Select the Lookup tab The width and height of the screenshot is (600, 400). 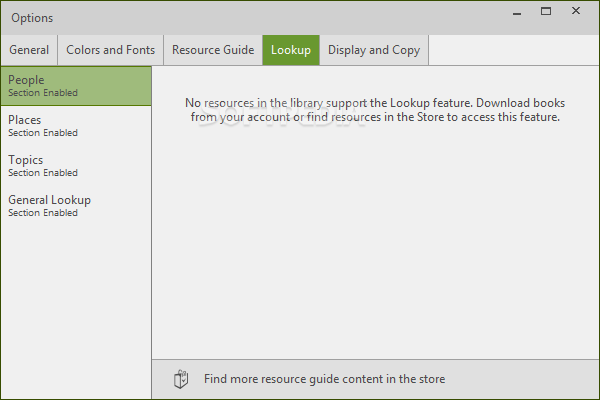pos(291,50)
